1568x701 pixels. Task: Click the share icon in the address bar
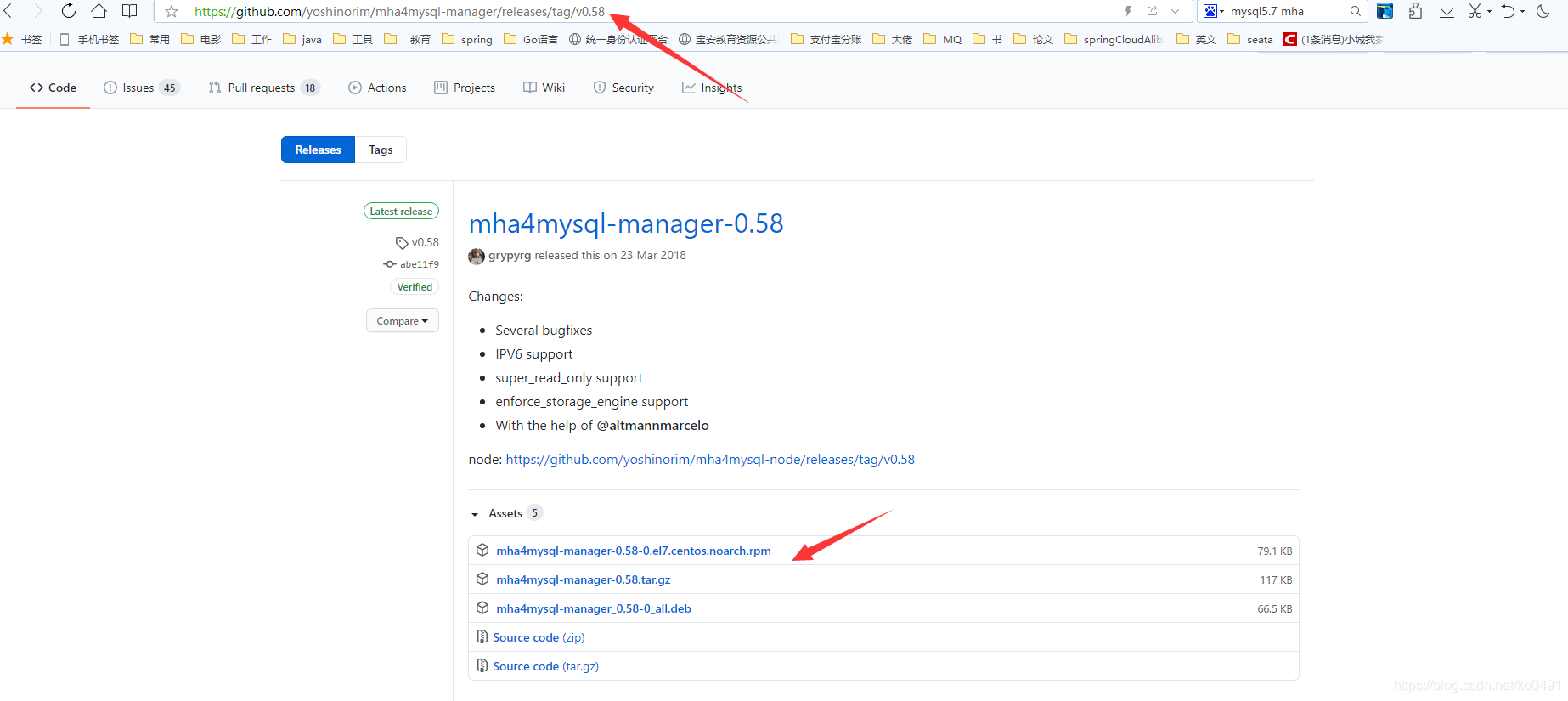pos(1152,11)
